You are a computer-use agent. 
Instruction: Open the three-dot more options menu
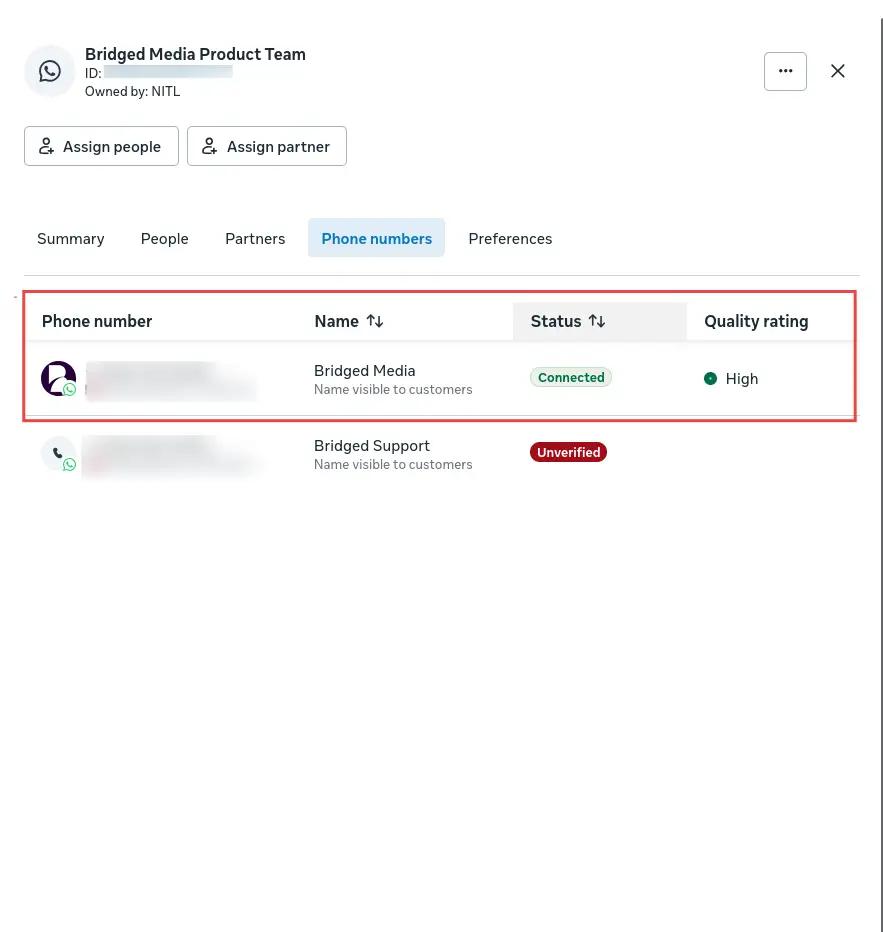[x=785, y=71]
